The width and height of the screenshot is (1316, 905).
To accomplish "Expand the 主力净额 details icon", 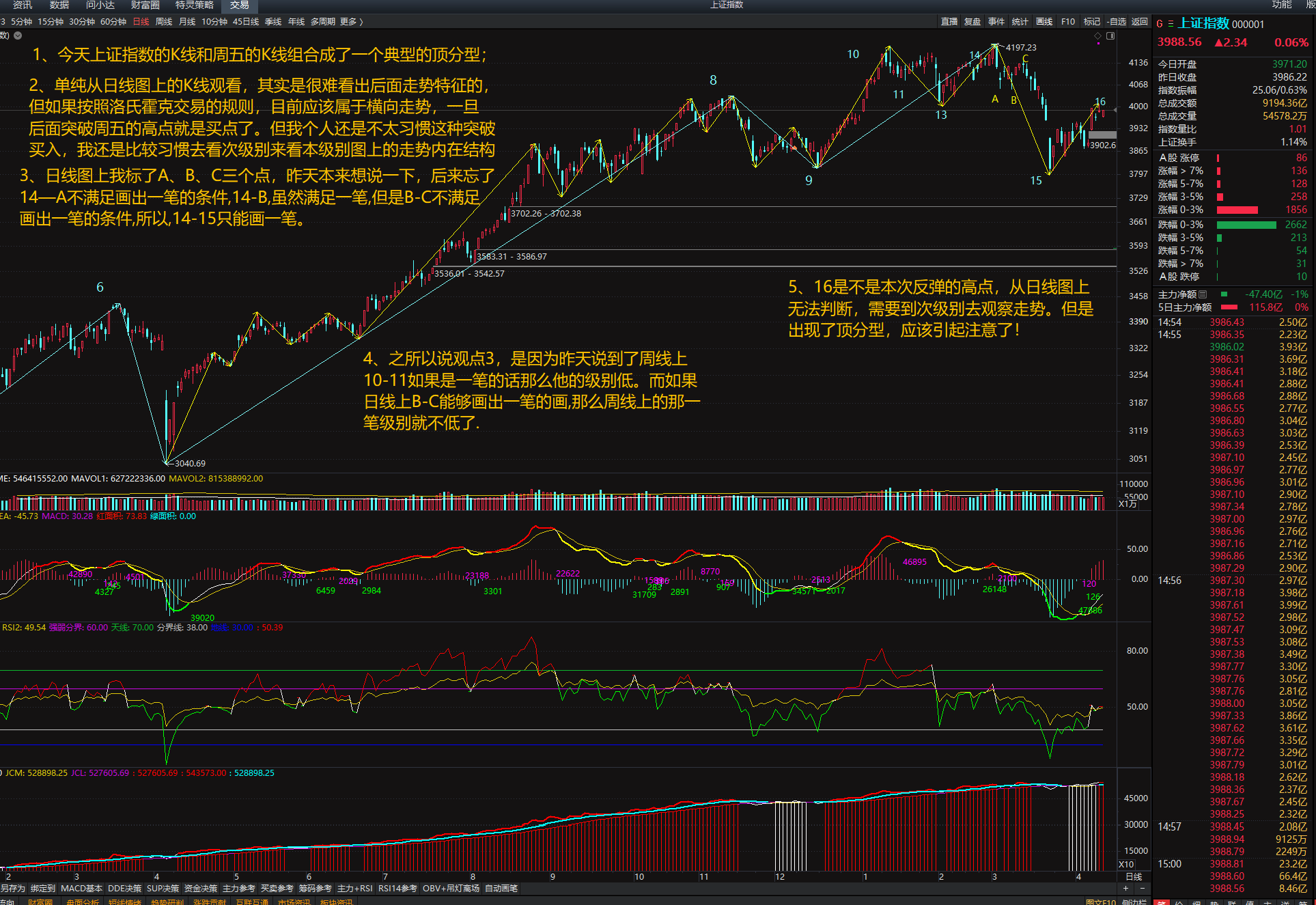I will [1203, 294].
